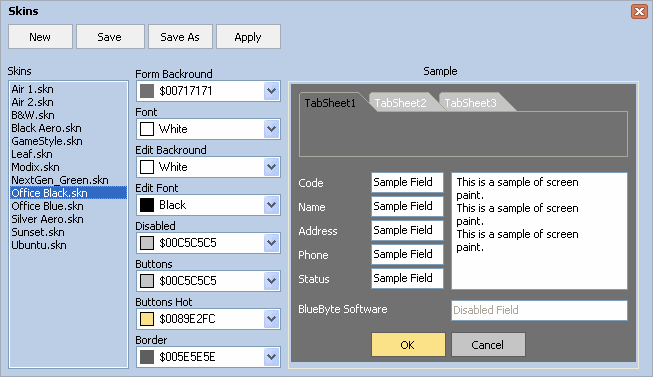
Task: Open the Edit Font color dropdown
Action: pyautogui.click(x=272, y=205)
